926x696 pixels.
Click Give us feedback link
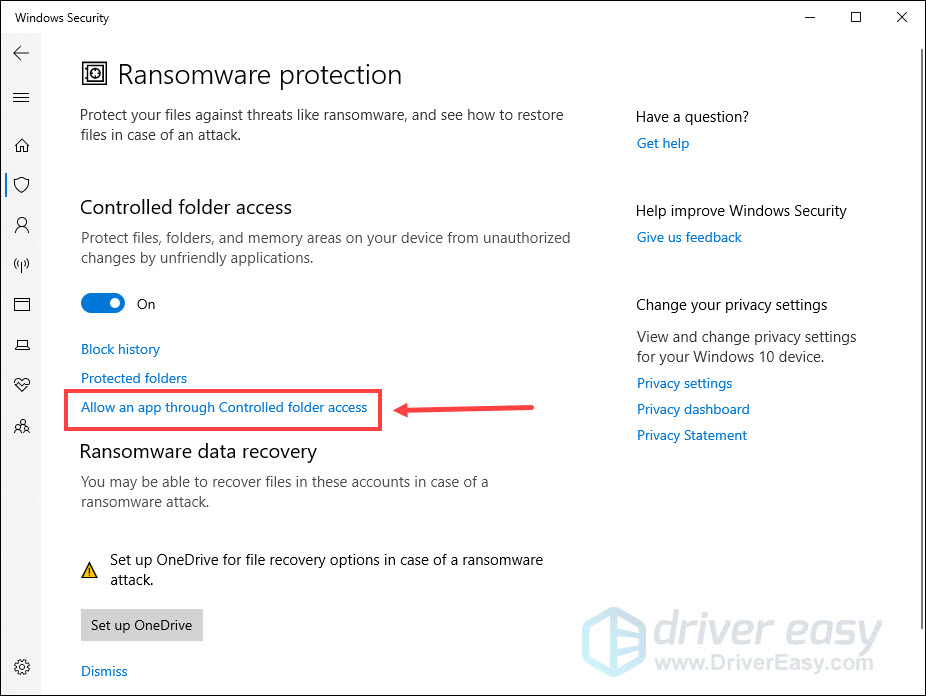click(689, 237)
